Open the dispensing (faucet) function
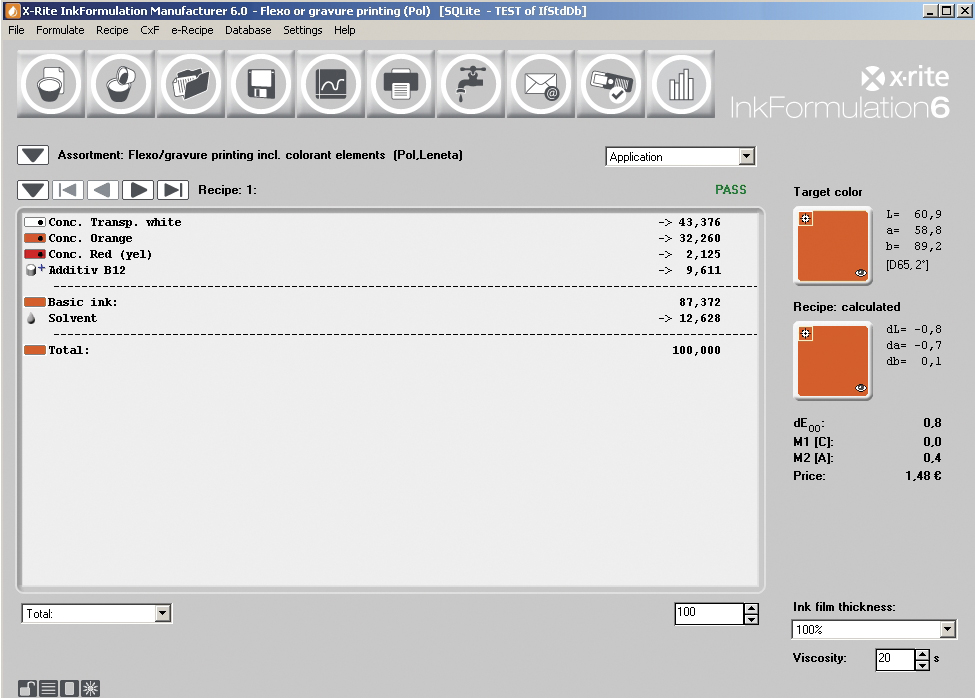Image resolution: width=975 pixels, height=698 pixels. (x=470, y=84)
